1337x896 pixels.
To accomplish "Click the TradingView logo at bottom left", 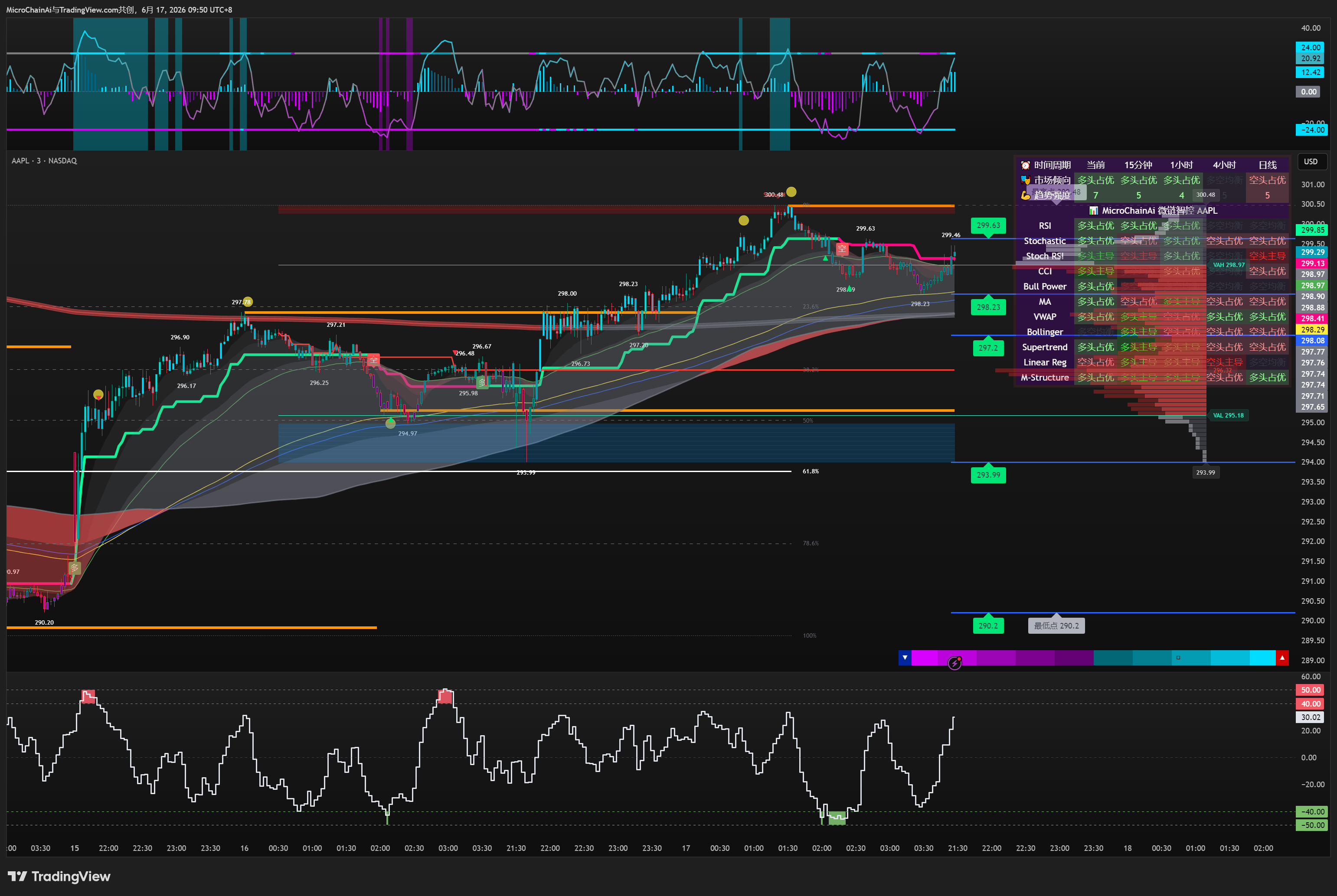I will [59, 876].
